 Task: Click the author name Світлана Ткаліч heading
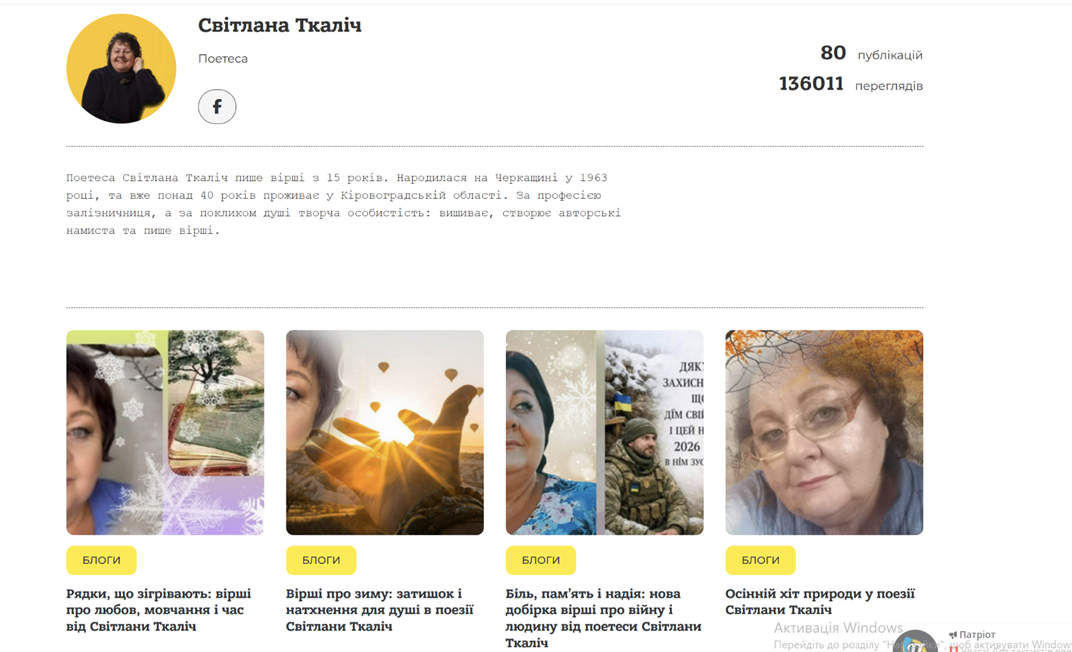click(280, 25)
